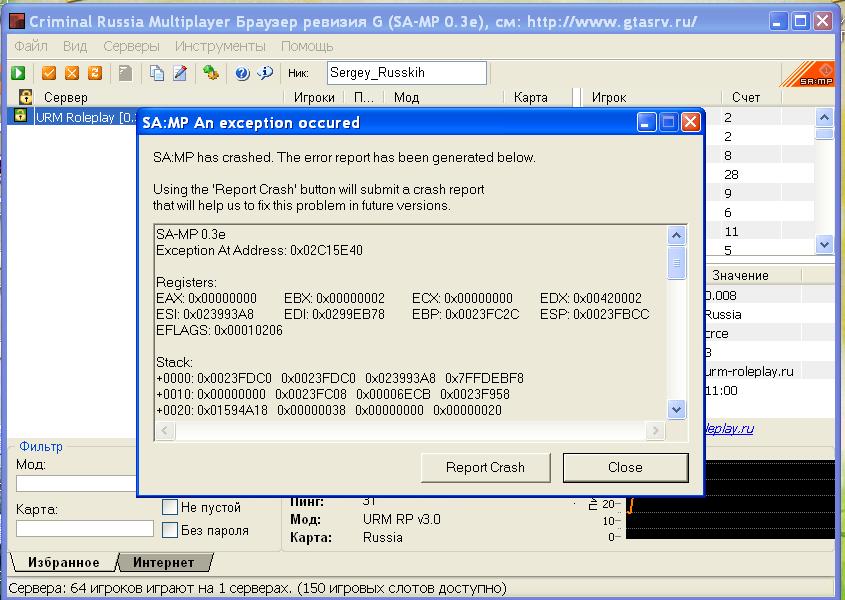
Task: Click the score value 28
Action: [731, 175]
